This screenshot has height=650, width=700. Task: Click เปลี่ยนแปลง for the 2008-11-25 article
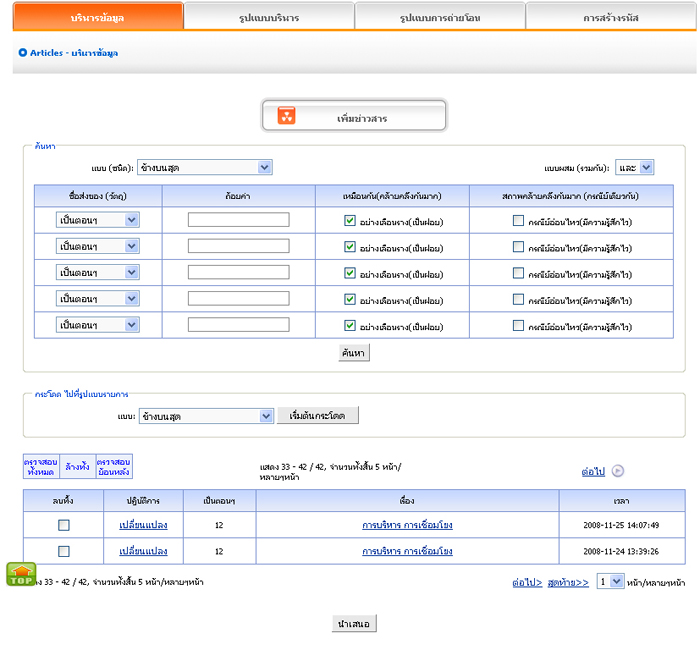[143, 525]
